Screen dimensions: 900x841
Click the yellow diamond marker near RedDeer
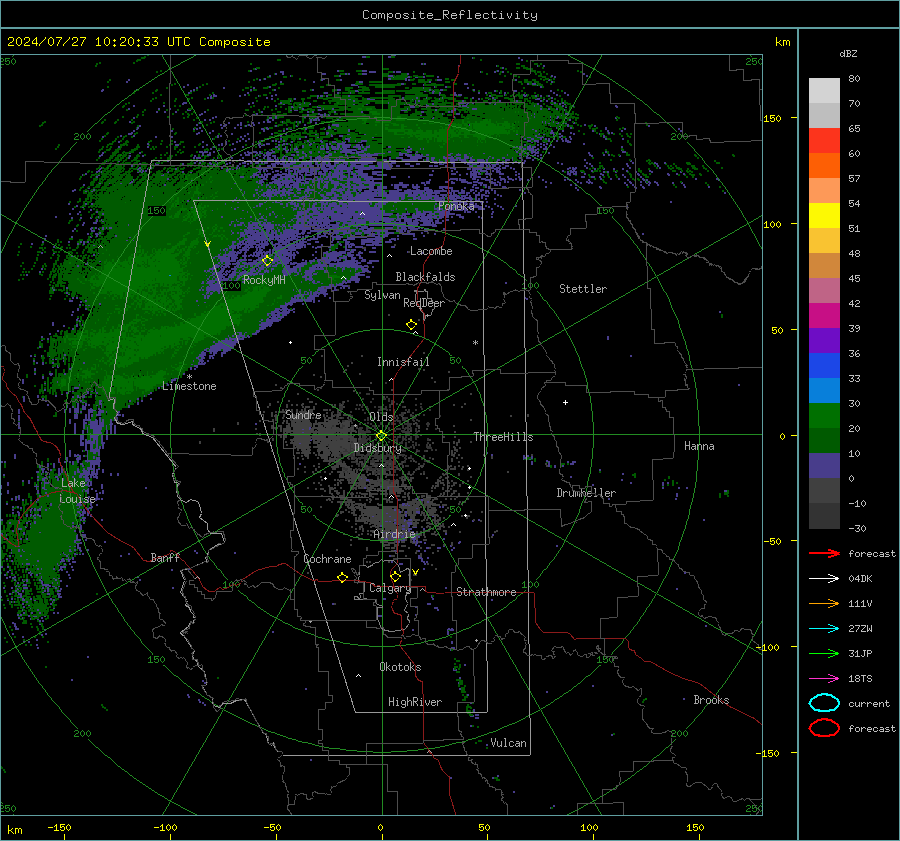point(412,325)
